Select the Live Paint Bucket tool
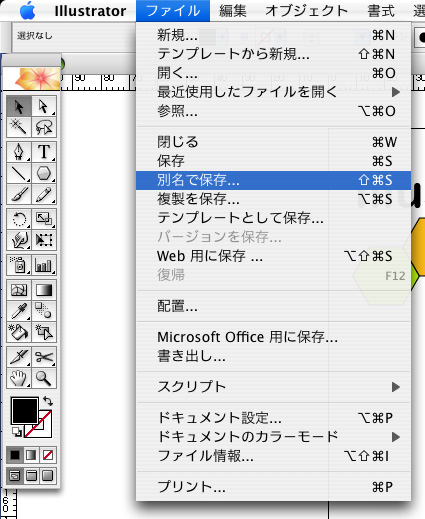The height and width of the screenshot is (519, 425). click(19, 332)
